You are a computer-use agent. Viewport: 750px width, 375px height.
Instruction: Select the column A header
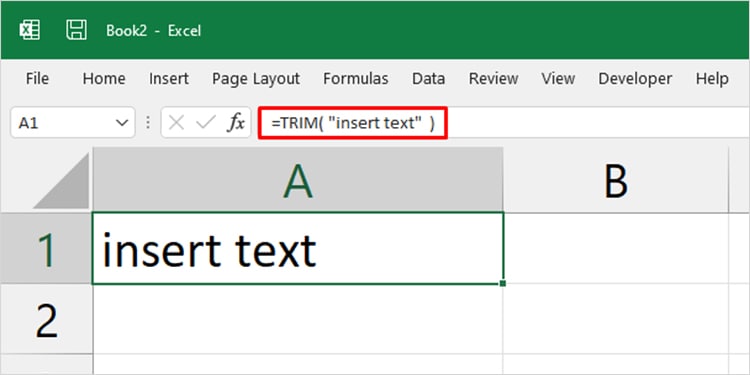click(x=298, y=180)
